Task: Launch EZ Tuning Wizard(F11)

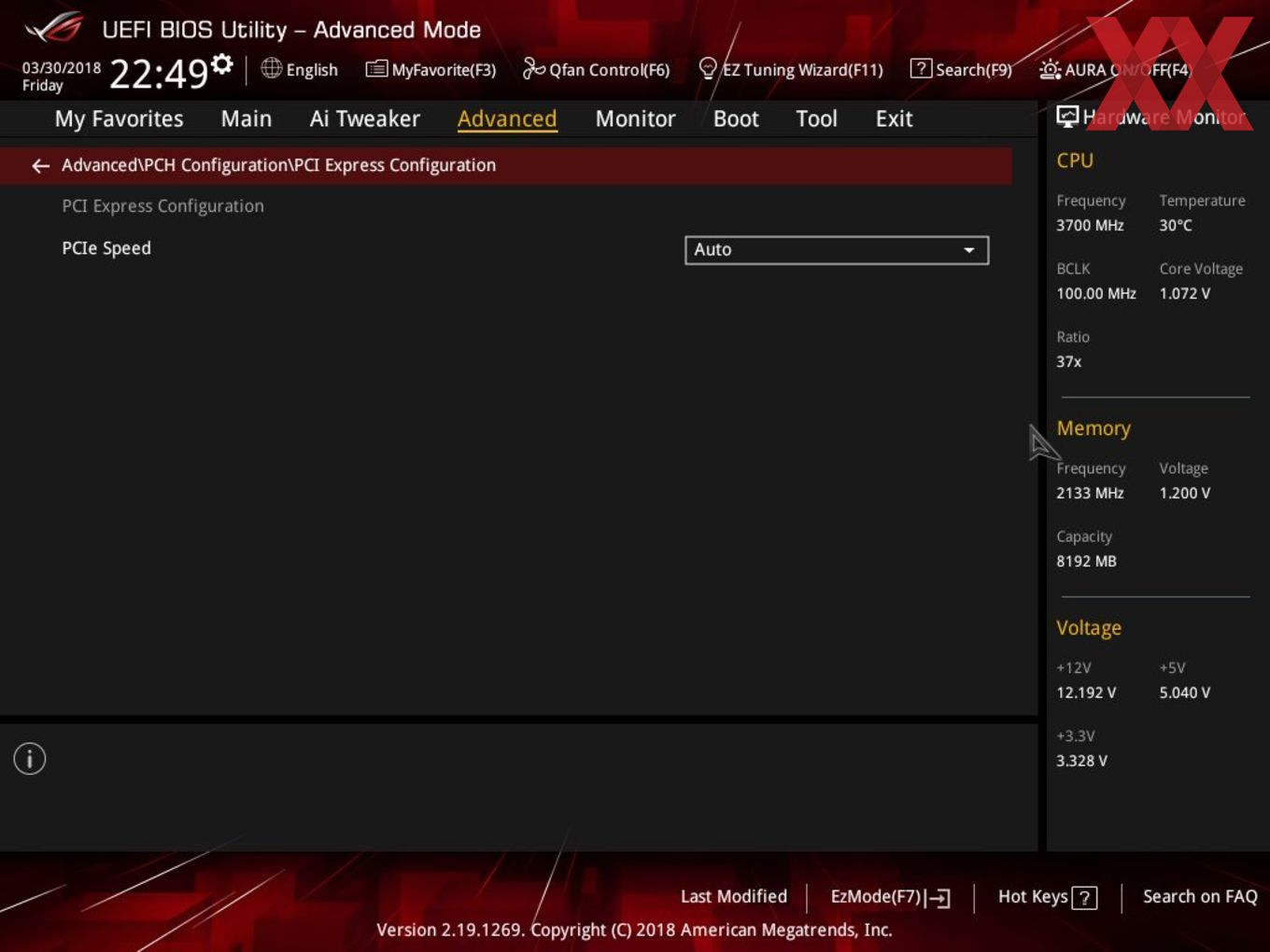Action: tap(791, 69)
